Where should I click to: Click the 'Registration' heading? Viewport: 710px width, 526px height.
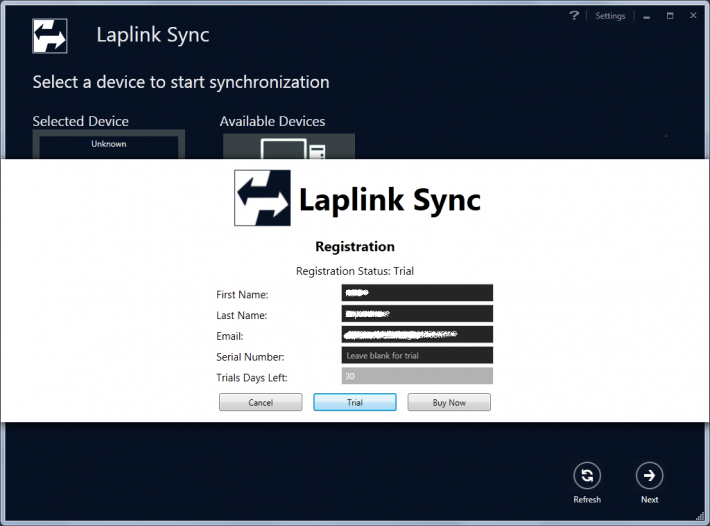355,246
